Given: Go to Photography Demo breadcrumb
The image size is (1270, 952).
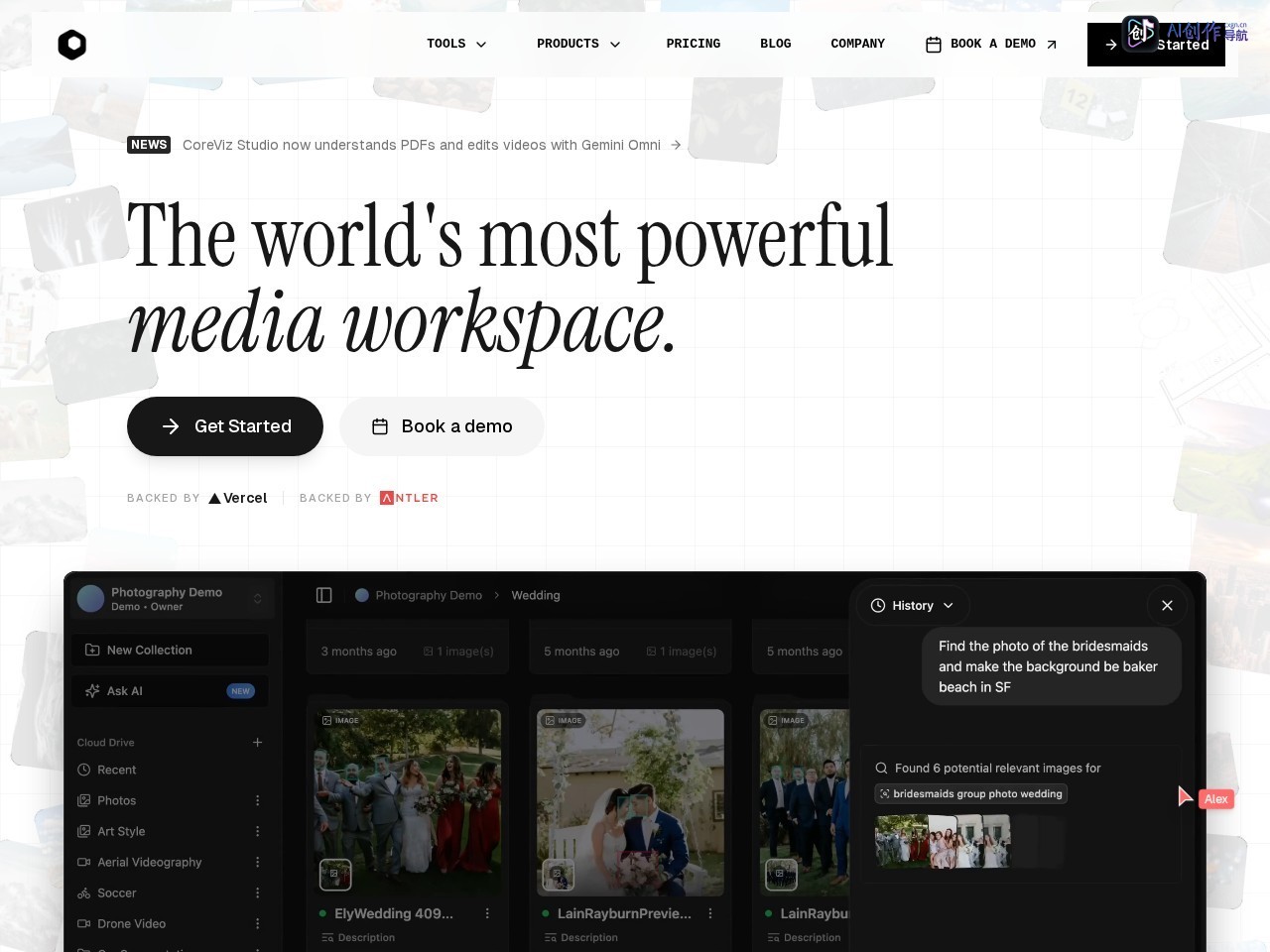Looking at the screenshot, I should [419, 595].
